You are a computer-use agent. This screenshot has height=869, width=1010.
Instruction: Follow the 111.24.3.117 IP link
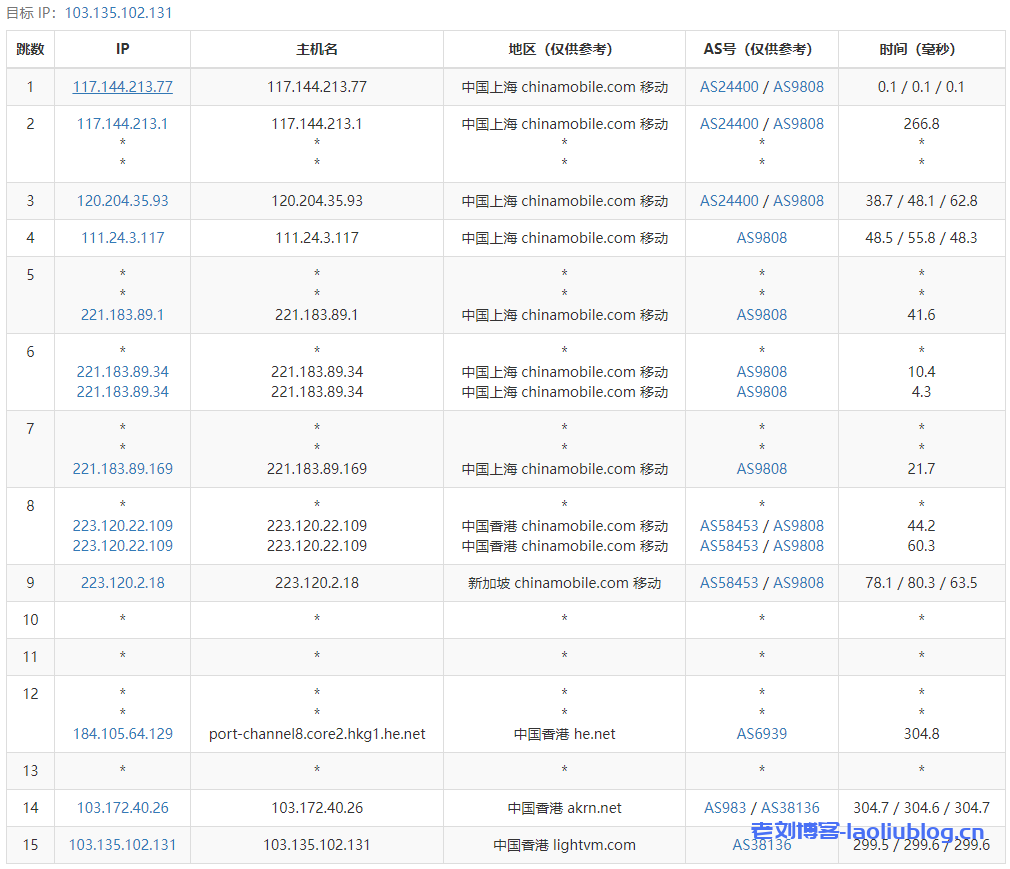[x=122, y=238]
